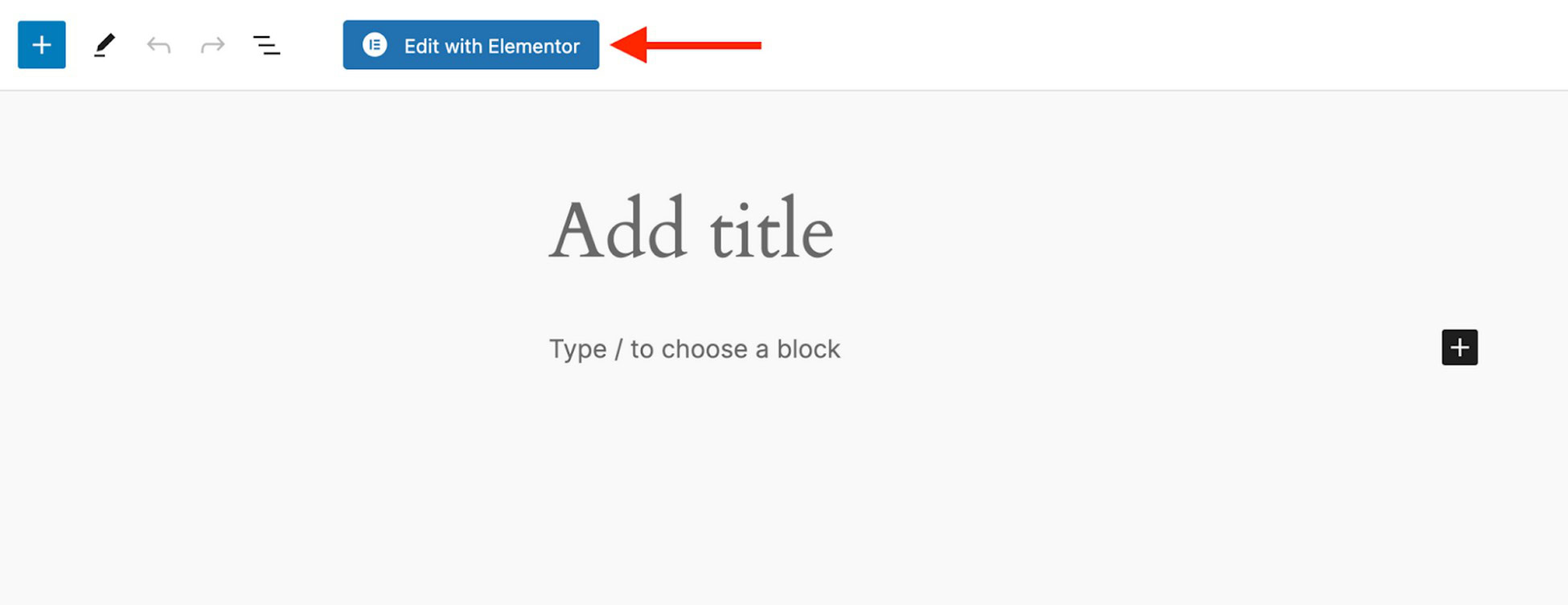Screen dimensions: 1568x605
Task: Launch Edit with Elementor
Action: (470, 45)
